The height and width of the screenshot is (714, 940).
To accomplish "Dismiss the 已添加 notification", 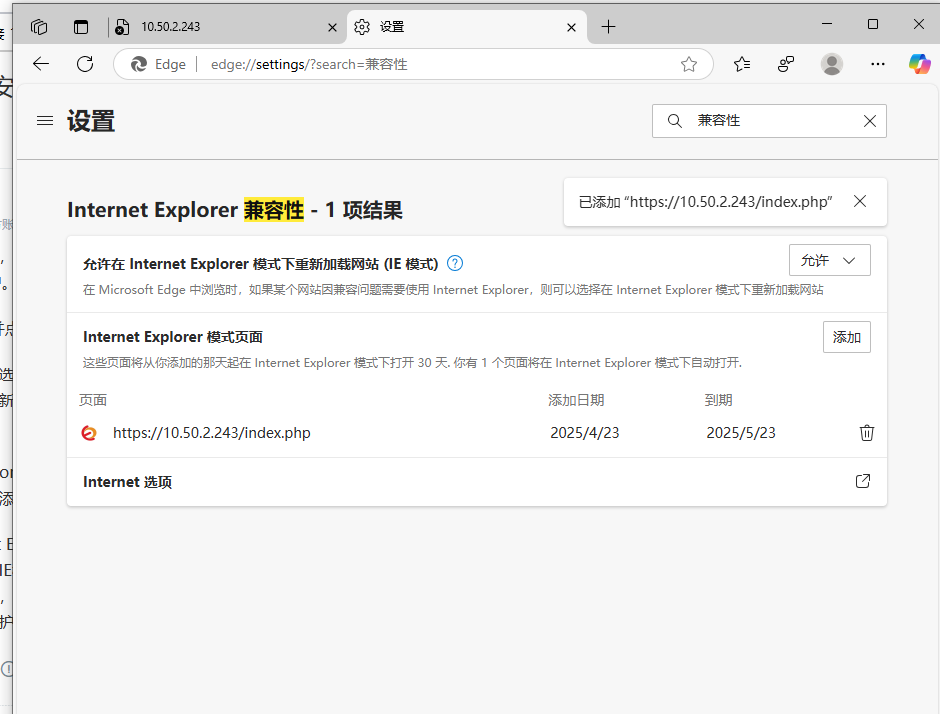I will 860,201.
